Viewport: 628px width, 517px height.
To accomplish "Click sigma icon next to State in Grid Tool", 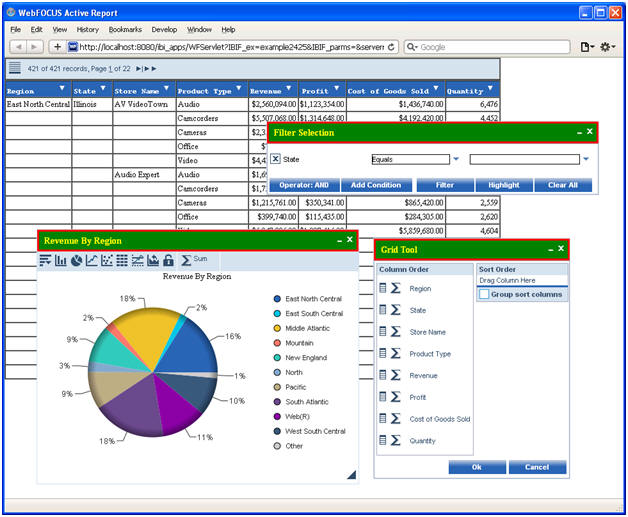I will (x=396, y=310).
